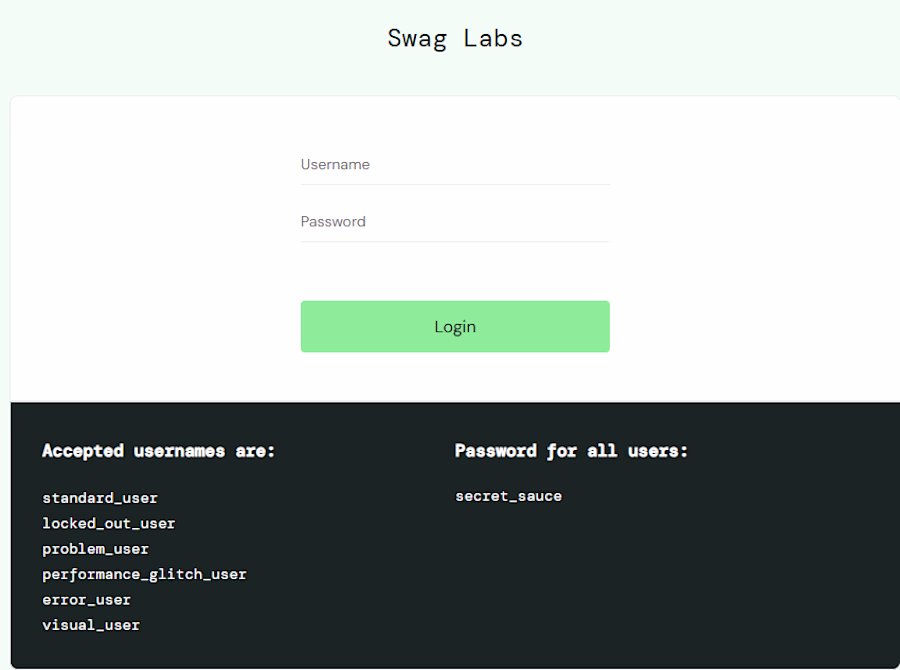Screen dimensions: 900x670
Task: Click the problem_user entry
Action: (x=95, y=549)
